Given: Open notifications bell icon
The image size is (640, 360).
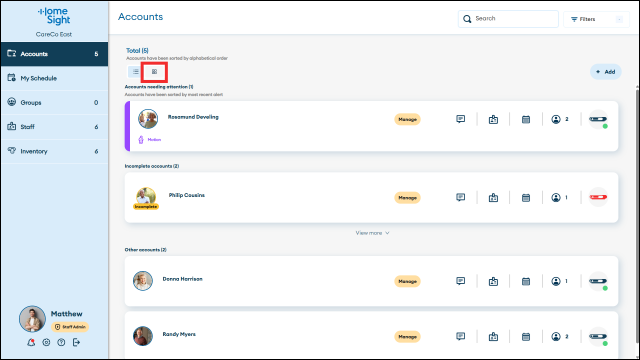Looking at the screenshot, I should 31,342.
